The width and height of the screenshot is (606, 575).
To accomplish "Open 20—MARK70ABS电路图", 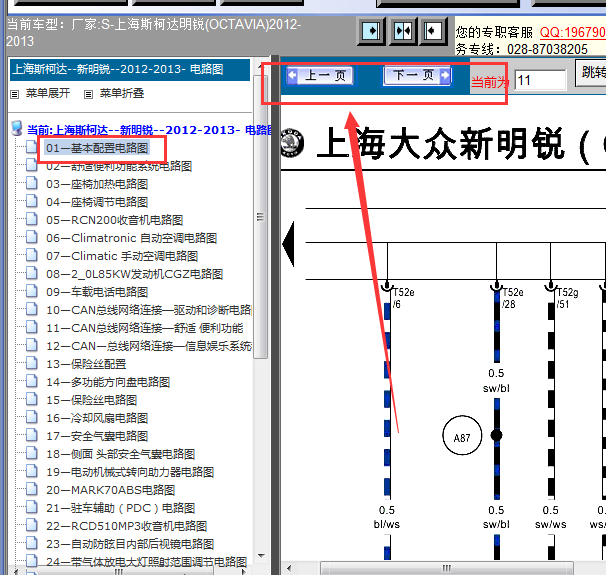I will coord(111,490).
